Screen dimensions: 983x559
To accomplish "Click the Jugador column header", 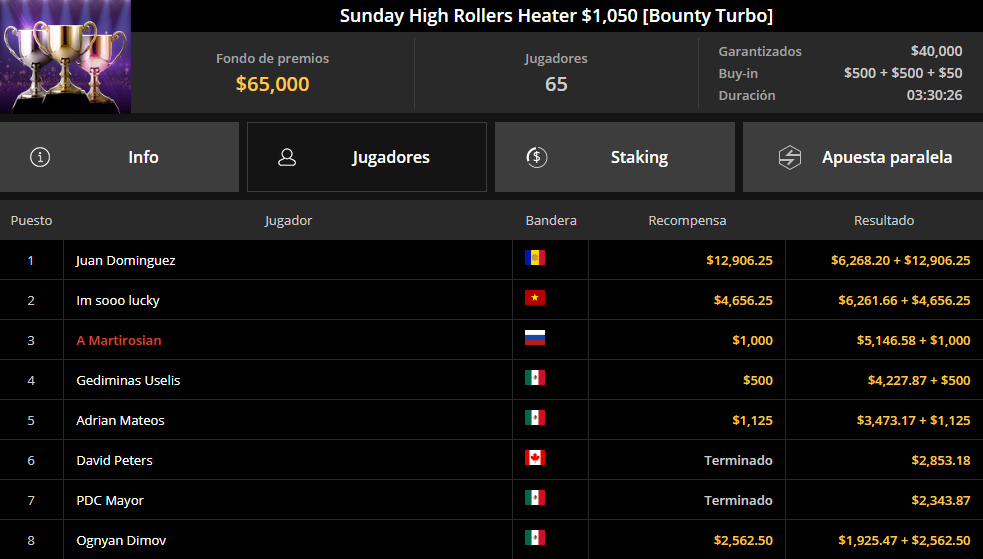I will (x=288, y=221).
